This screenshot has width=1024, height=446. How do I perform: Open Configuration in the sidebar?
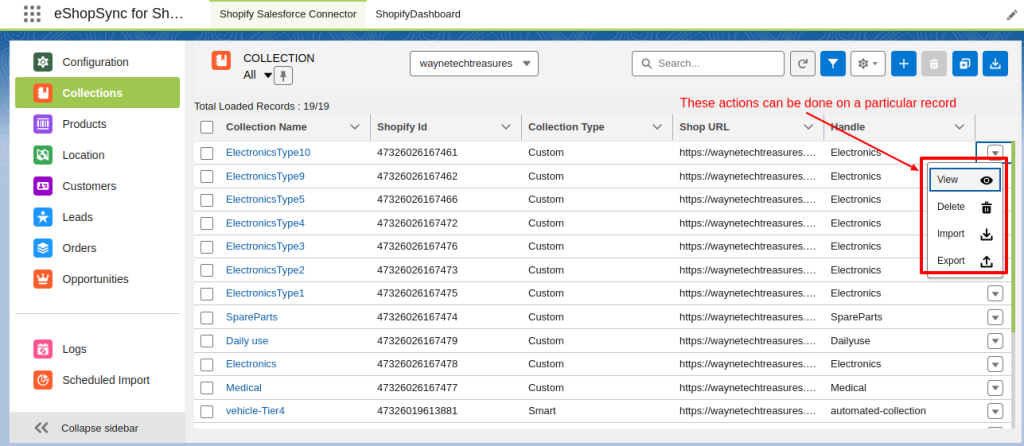[97, 62]
